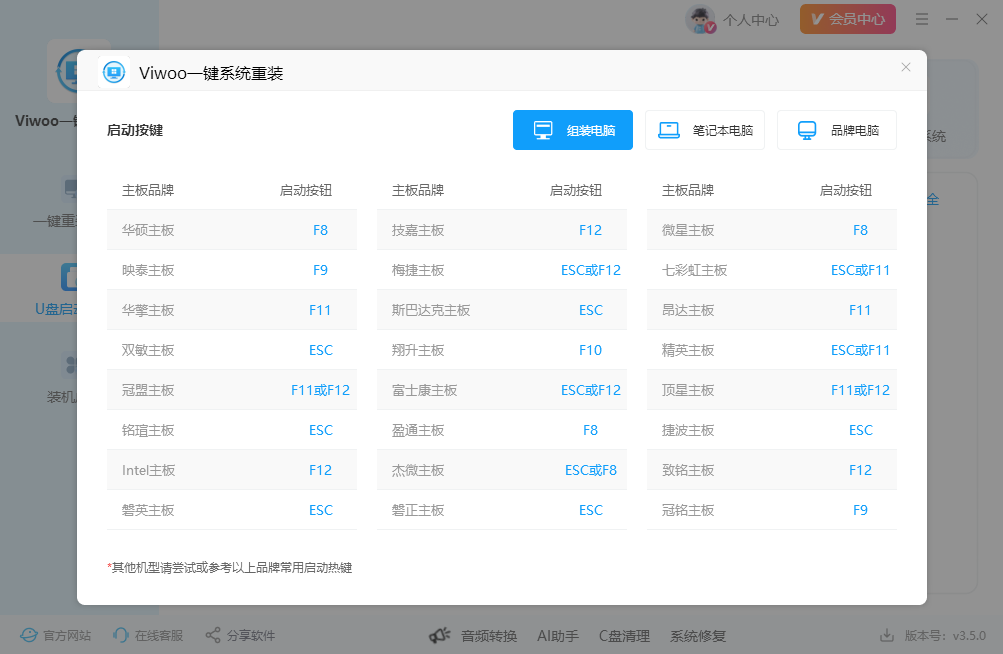Viewport: 1003px width, 654px height.
Task: Open 系统修复 tool
Action: 698,636
